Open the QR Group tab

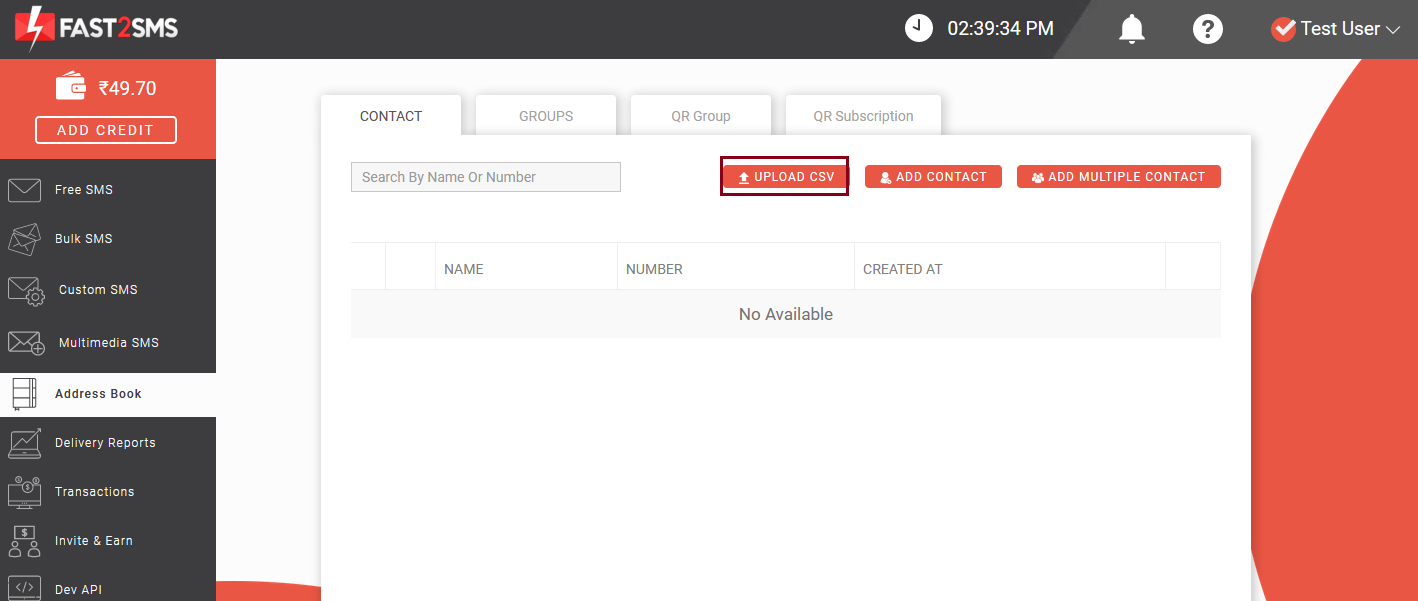click(x=701, y=116)
